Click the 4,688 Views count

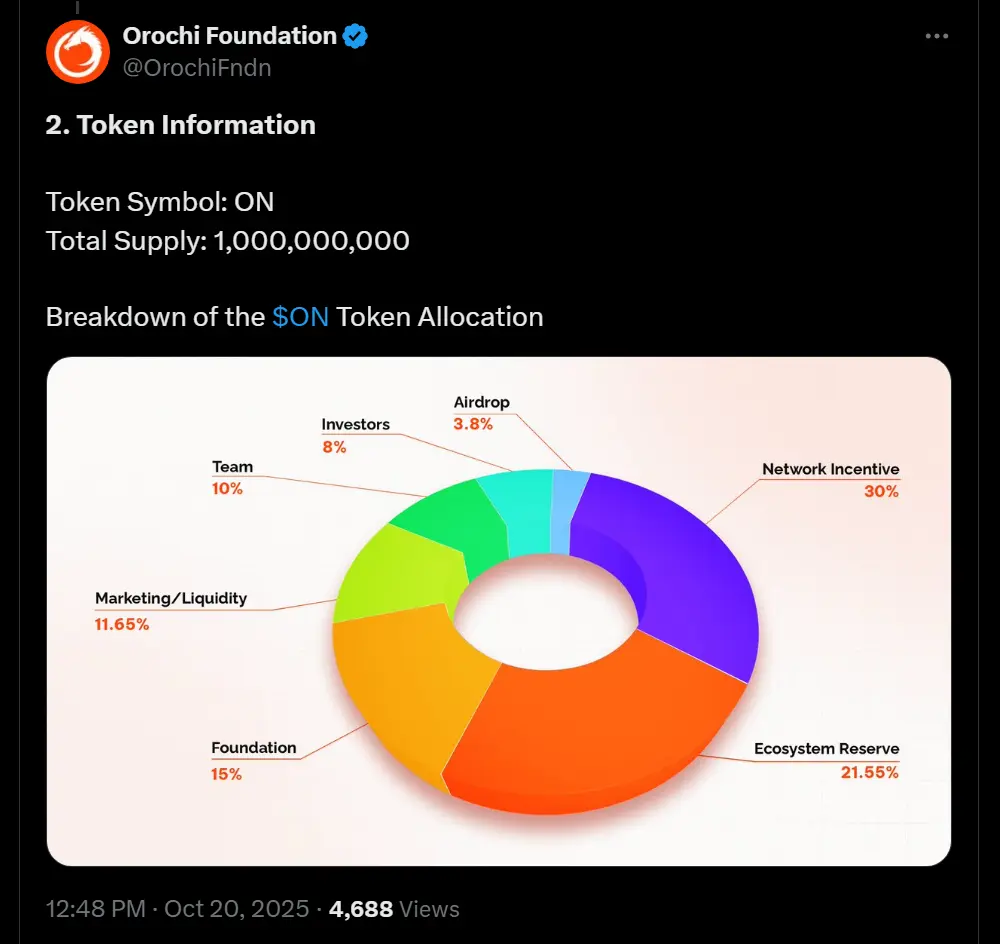(394, 909)
